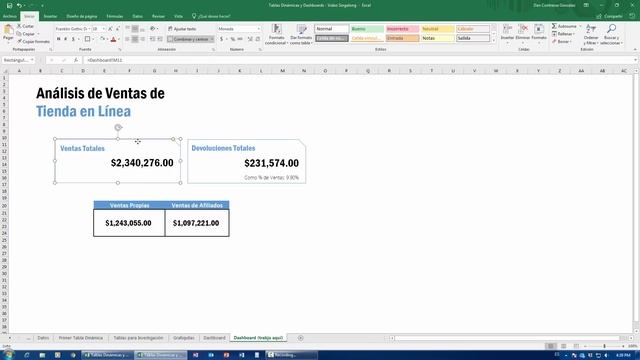The height and width of the screenshot is (360, 640).
Task: Decrease font size with the small A
Action: click(x=118, y=29)
